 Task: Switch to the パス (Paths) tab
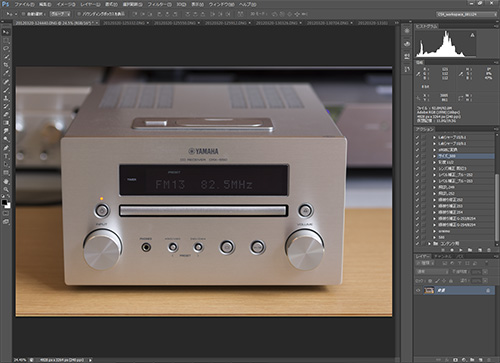coord(460,256)
